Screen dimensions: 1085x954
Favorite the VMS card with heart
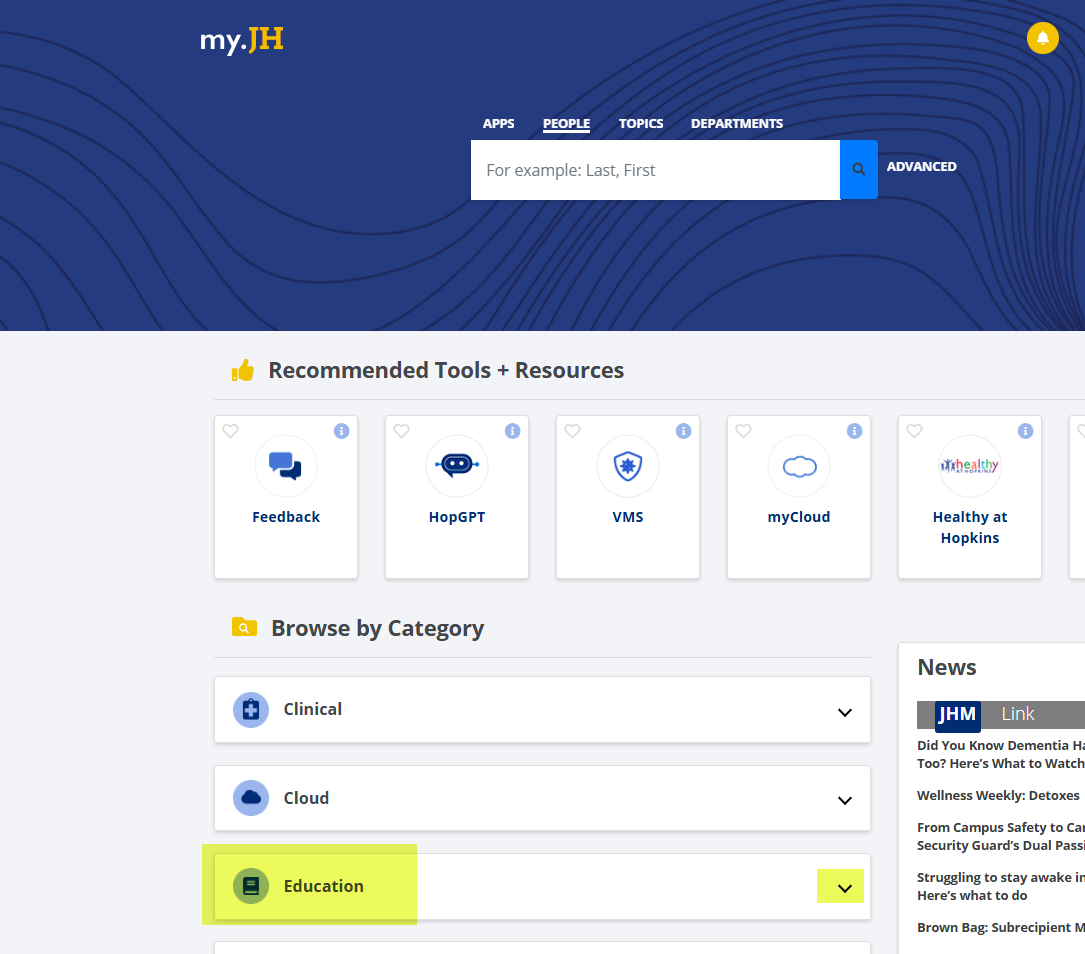pyautogui.click(x=572, y=431)
